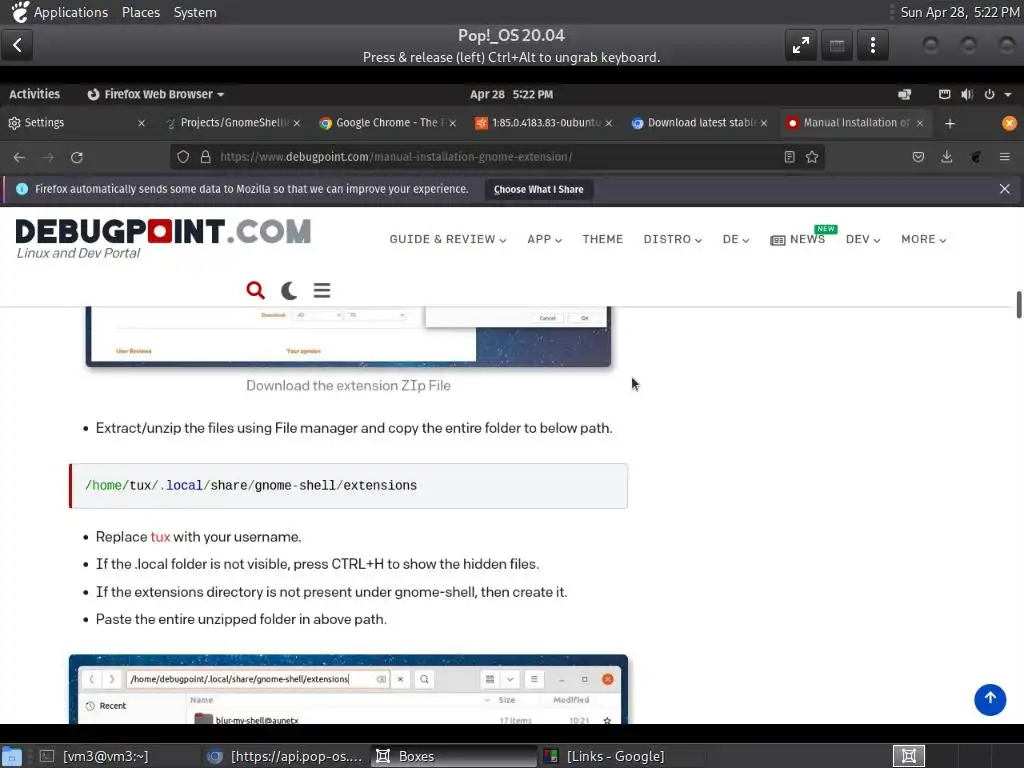Click the Firefox URL address bar
Image resolution: width=1024 pixels, height=768 pixels.
498,157
